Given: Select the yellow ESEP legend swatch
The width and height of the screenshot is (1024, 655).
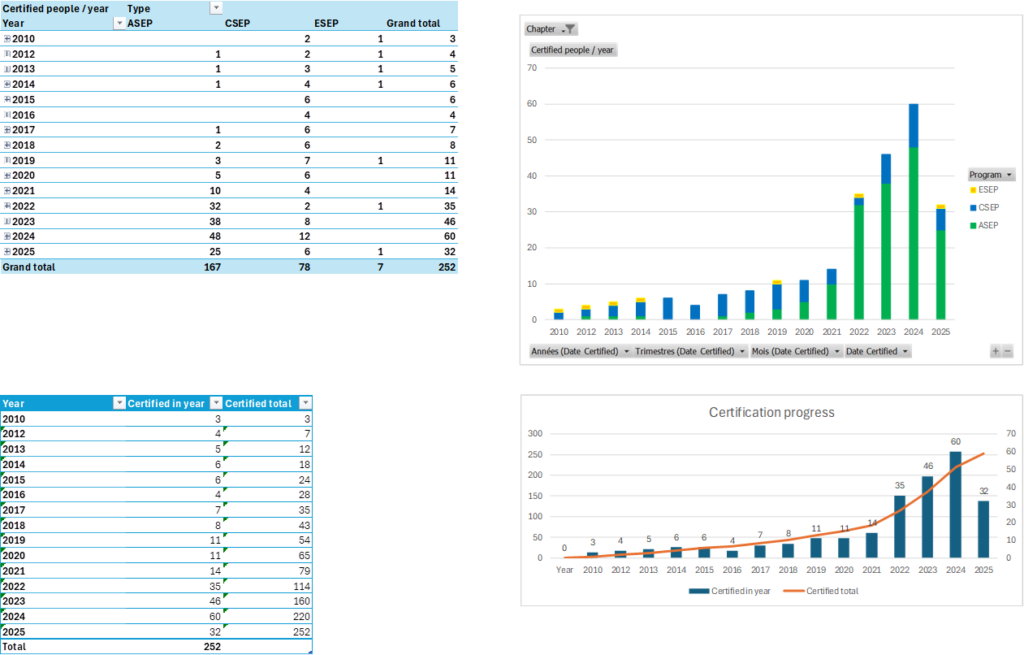Looking at the screenshot, I should pyautogui.click(x=972, y=190).
